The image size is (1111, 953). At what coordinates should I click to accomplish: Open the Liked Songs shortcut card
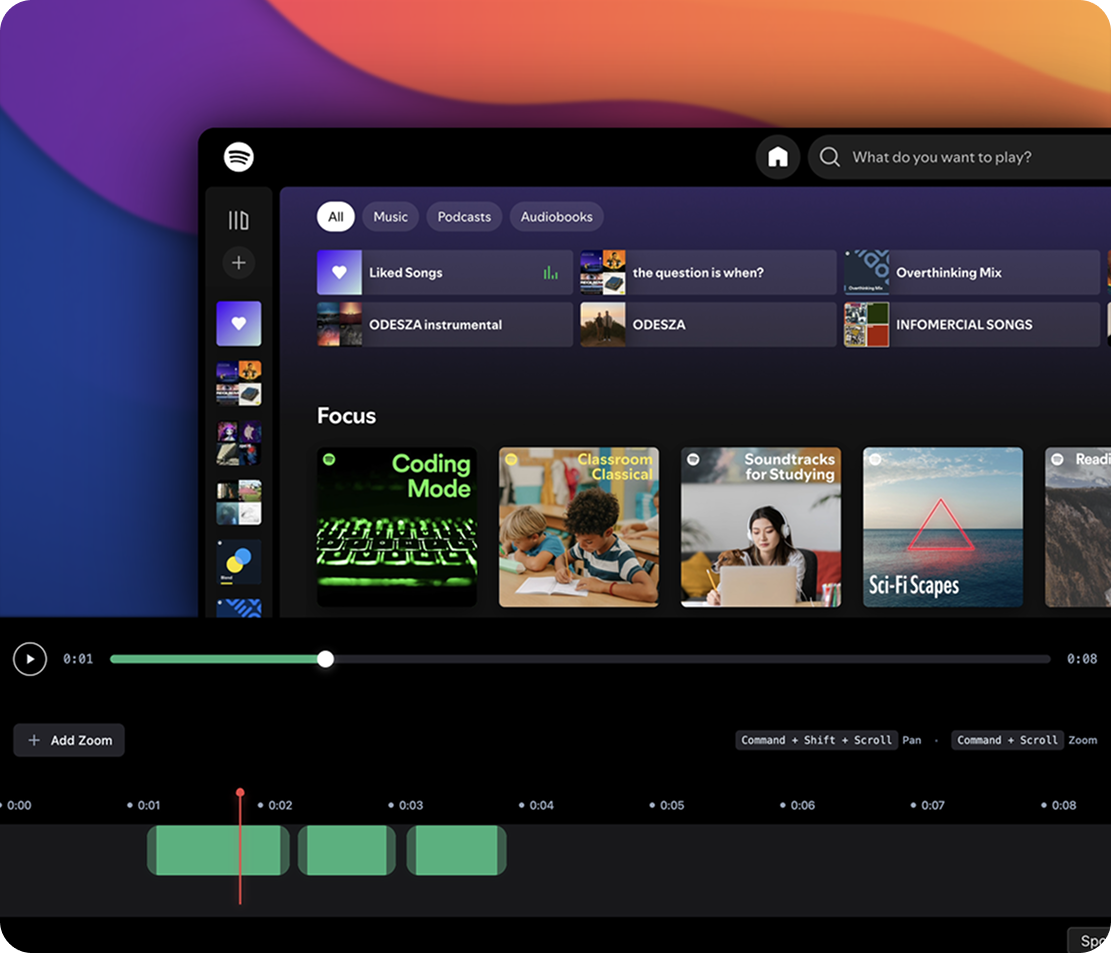click(x=444, y=272)
